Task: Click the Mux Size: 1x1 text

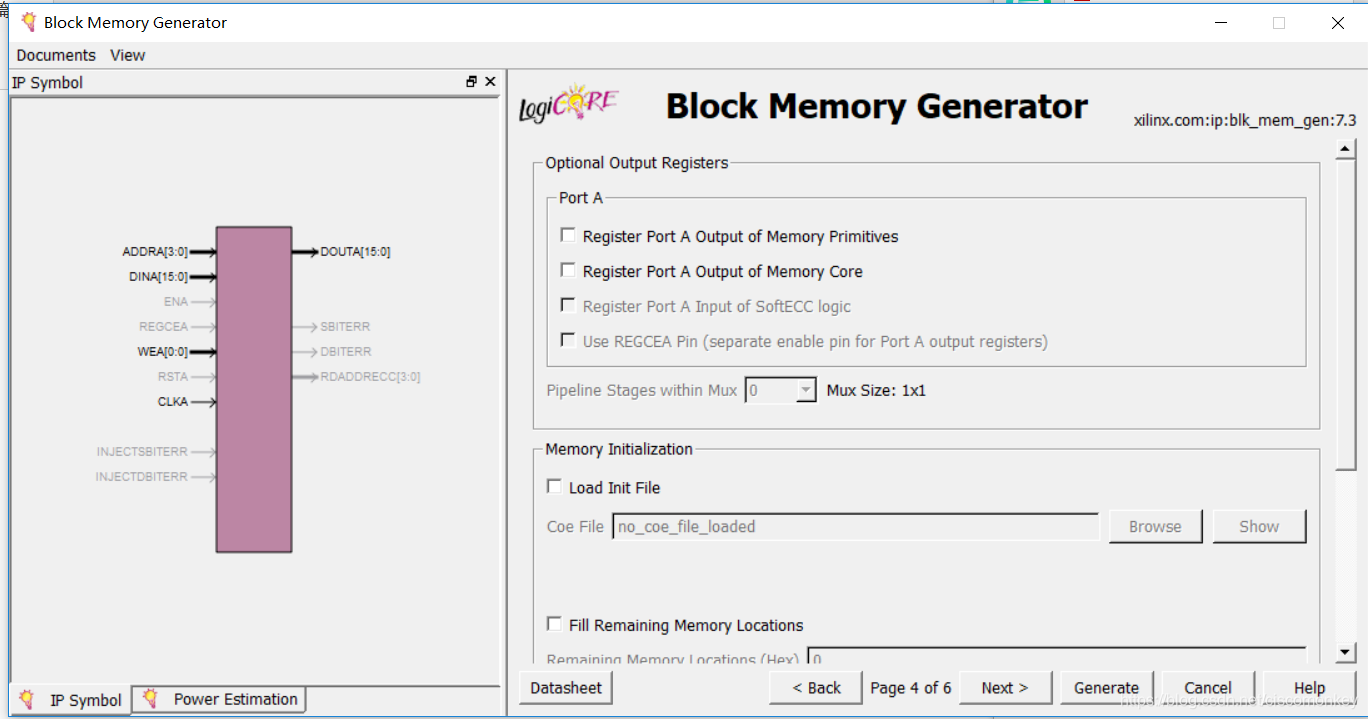Action: [x=876, y=390]
